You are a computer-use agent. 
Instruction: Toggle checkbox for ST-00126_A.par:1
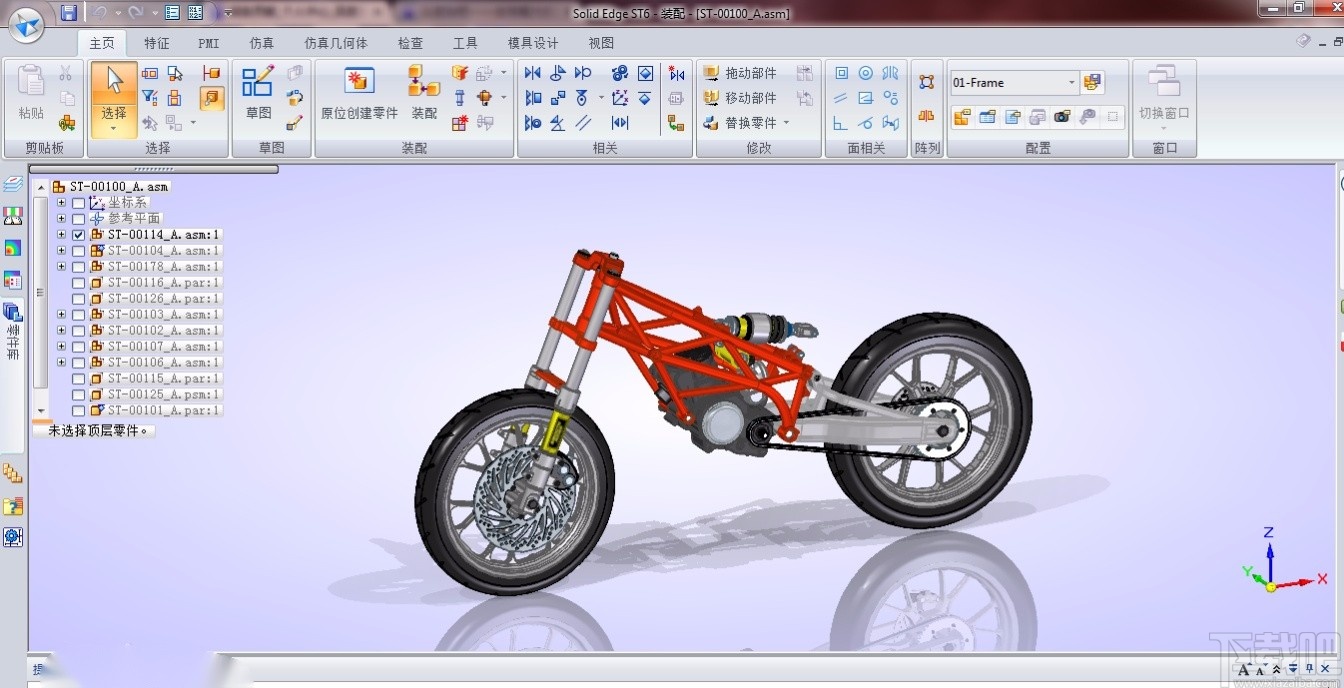pos(79,298)
